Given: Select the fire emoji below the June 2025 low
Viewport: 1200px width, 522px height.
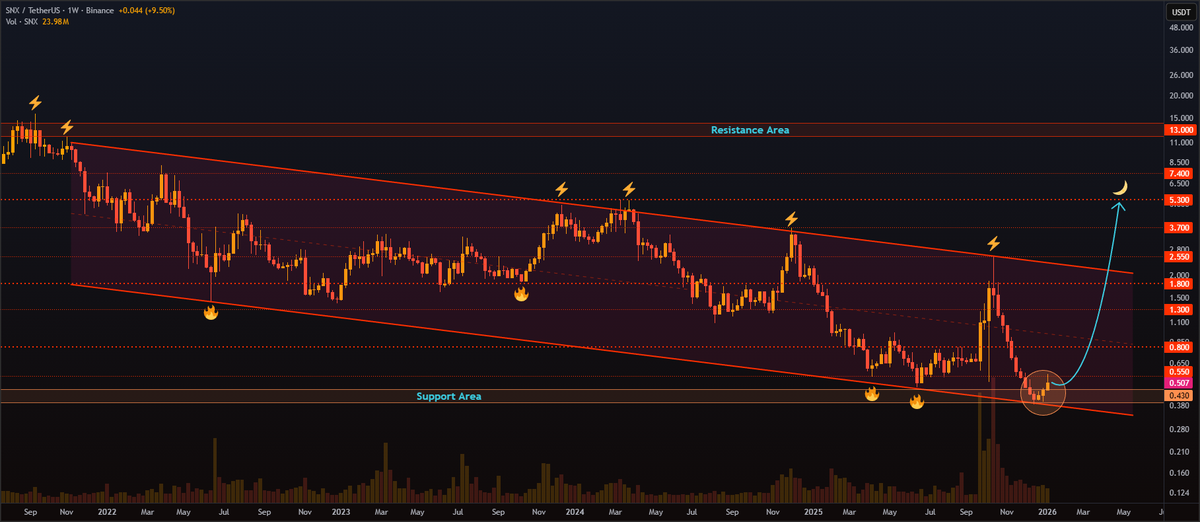Looking at the screenshot, I should click(x=915, y=402).
